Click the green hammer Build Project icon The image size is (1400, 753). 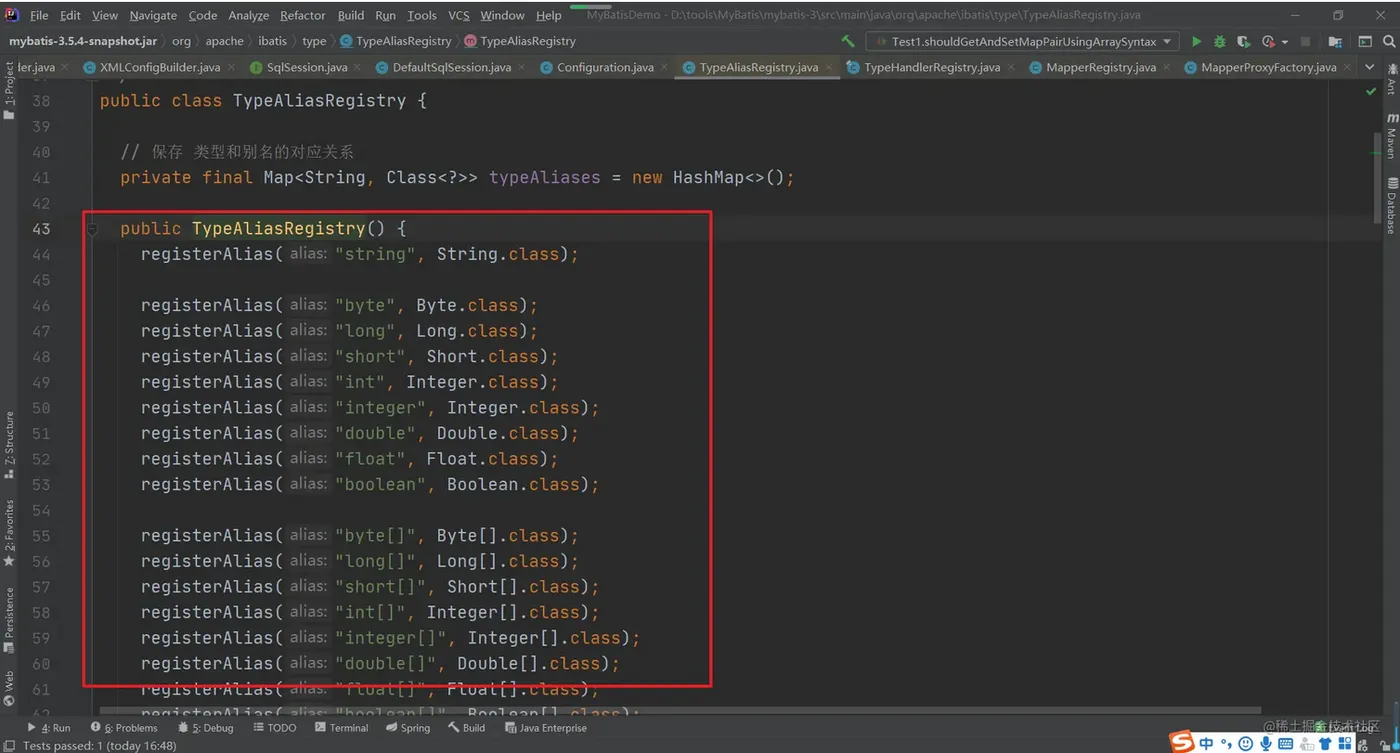848,41
